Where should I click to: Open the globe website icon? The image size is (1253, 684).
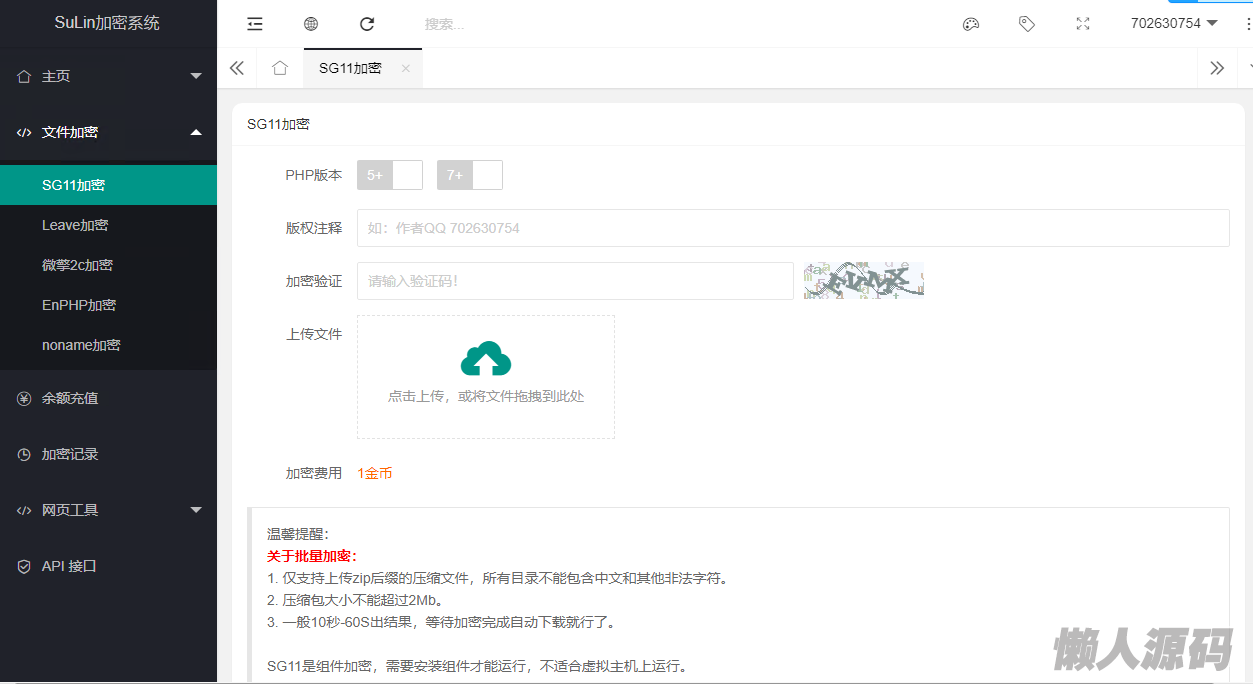point(311,24)
